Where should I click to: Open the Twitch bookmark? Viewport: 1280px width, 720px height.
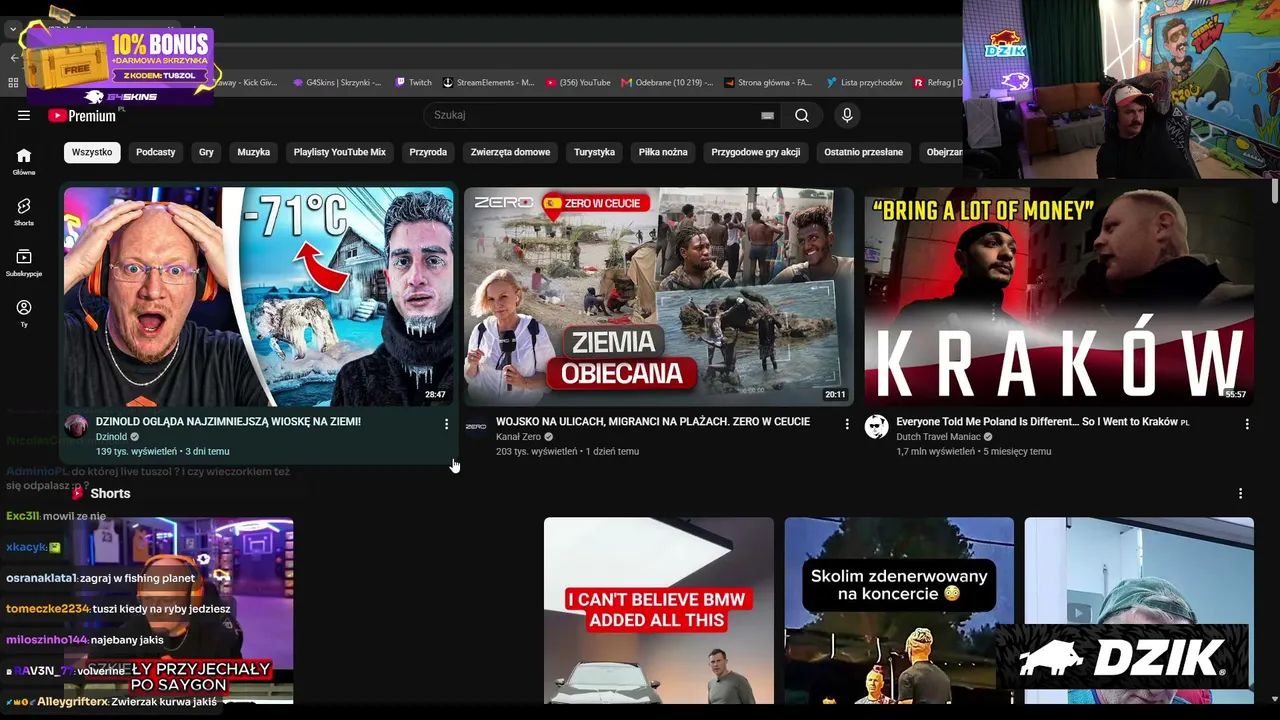(x=414, y=83)
